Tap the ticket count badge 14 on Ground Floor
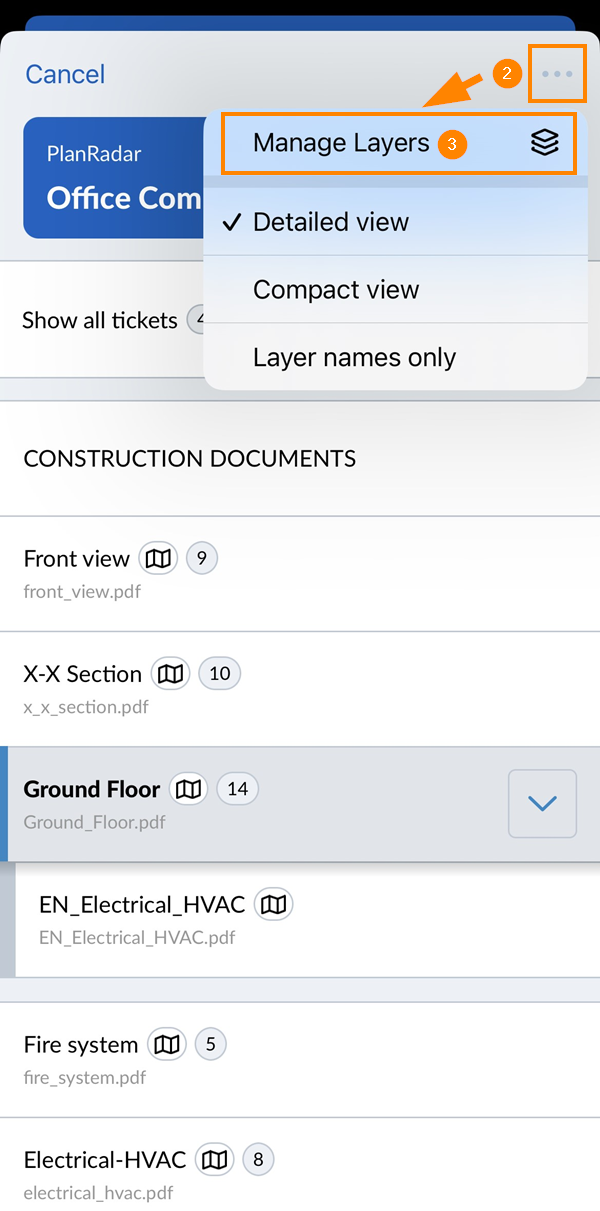600x1211 pixels. (x=237, y=788)
